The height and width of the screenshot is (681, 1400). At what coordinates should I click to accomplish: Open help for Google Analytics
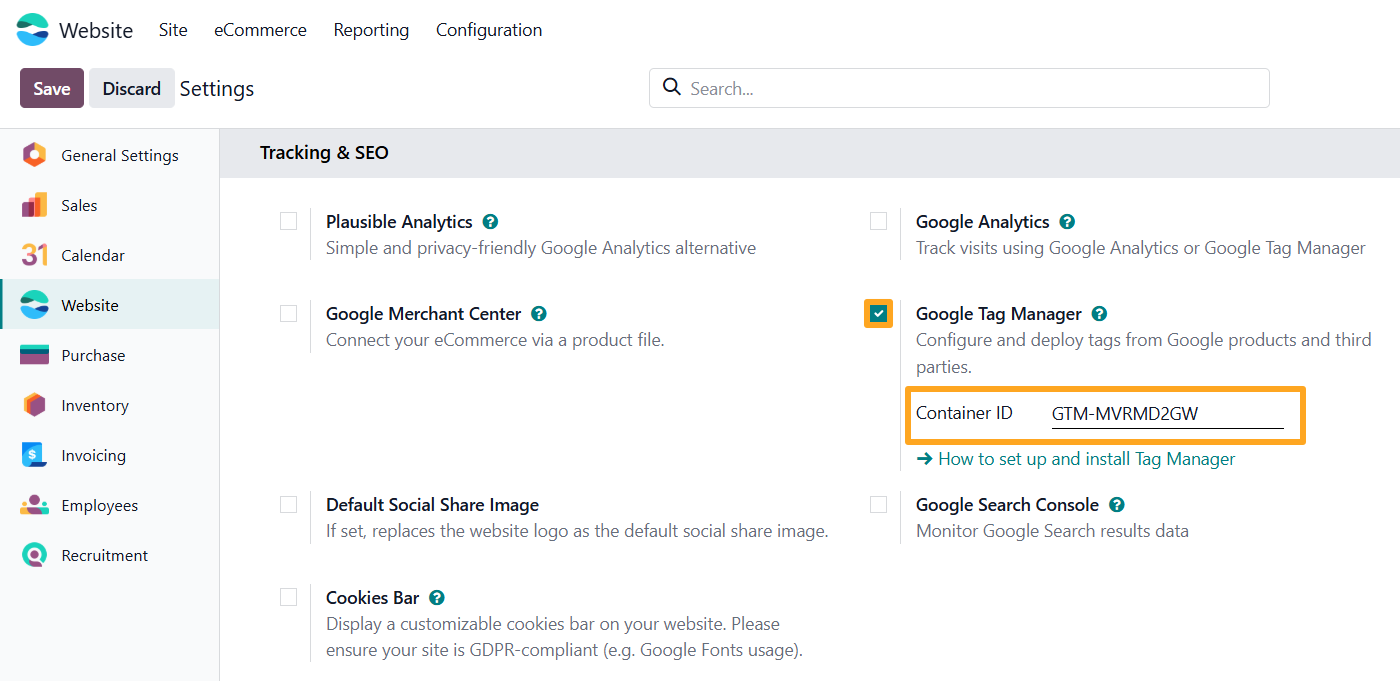pos(1067,222)
